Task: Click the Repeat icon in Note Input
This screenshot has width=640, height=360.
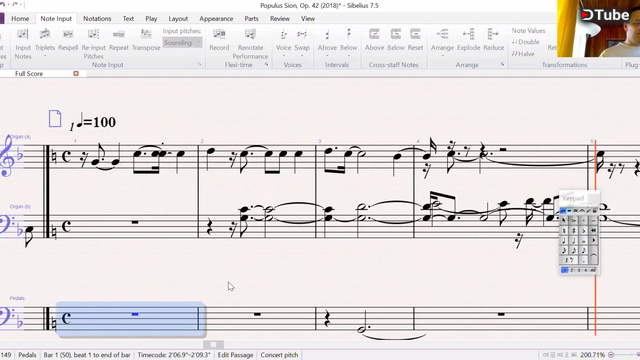Action: pyautogui.click(x=119, y=34)
